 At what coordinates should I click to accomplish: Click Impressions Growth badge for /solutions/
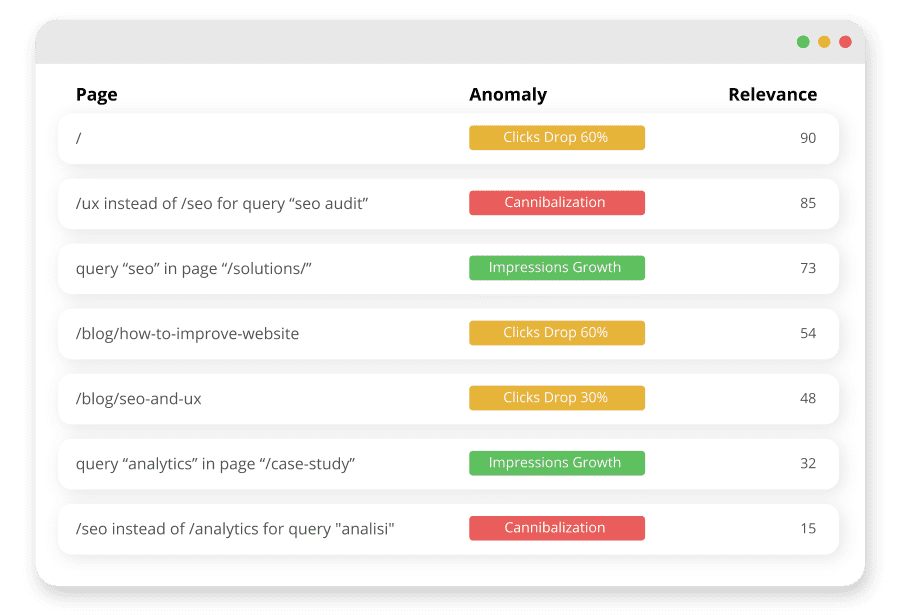point(557,268)
